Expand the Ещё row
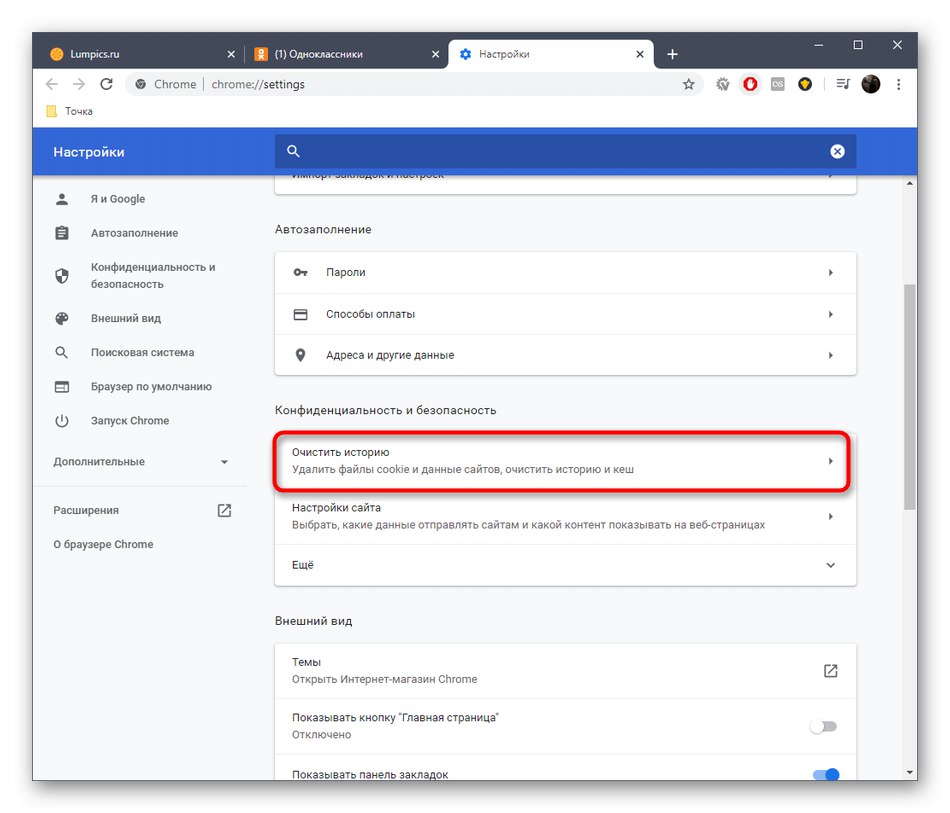 [x=565, y=565]
